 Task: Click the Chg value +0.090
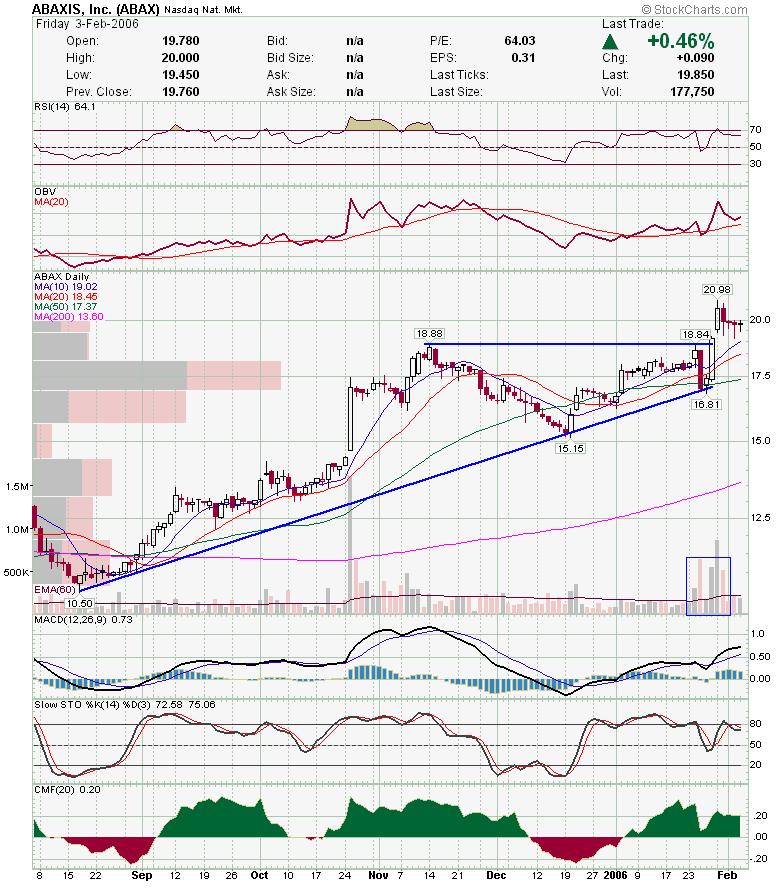pos(695,58)
